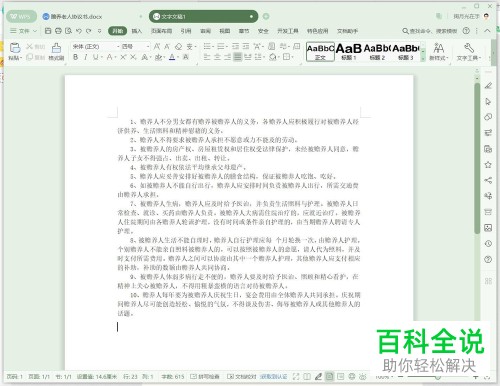Decrease font size with the smaller A icon
500x386 pixels.
click(x=167, y=46)
